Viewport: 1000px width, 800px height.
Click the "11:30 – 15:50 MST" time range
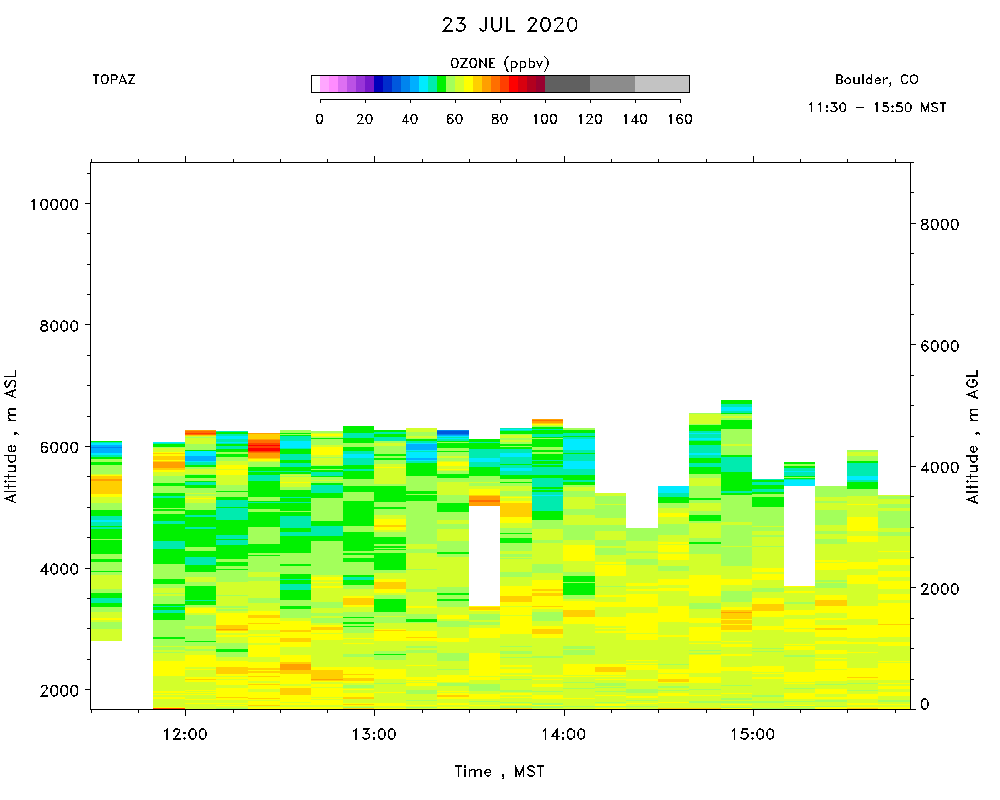point(876,107)
